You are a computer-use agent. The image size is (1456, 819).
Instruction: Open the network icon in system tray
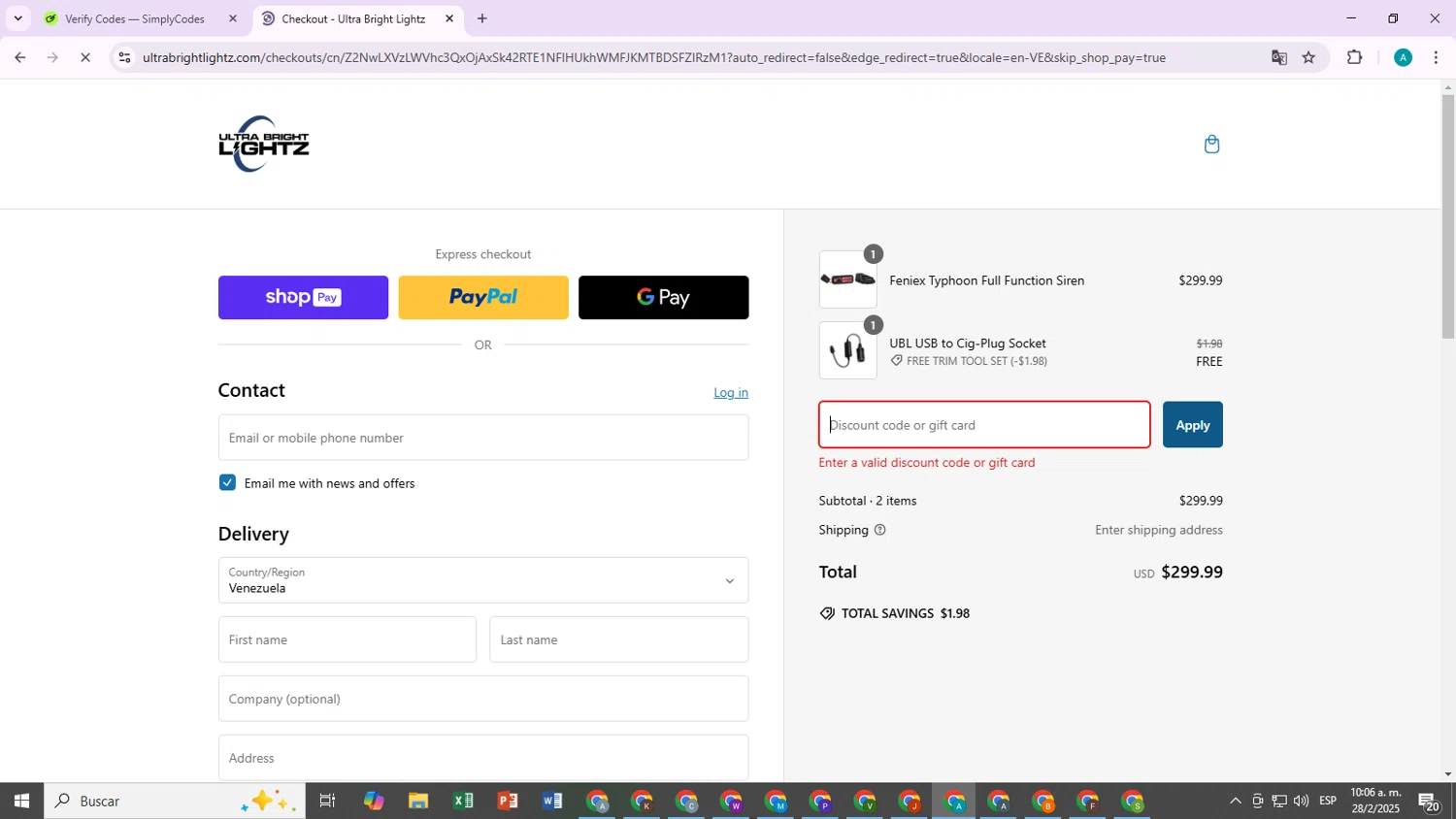[1279, 802]
